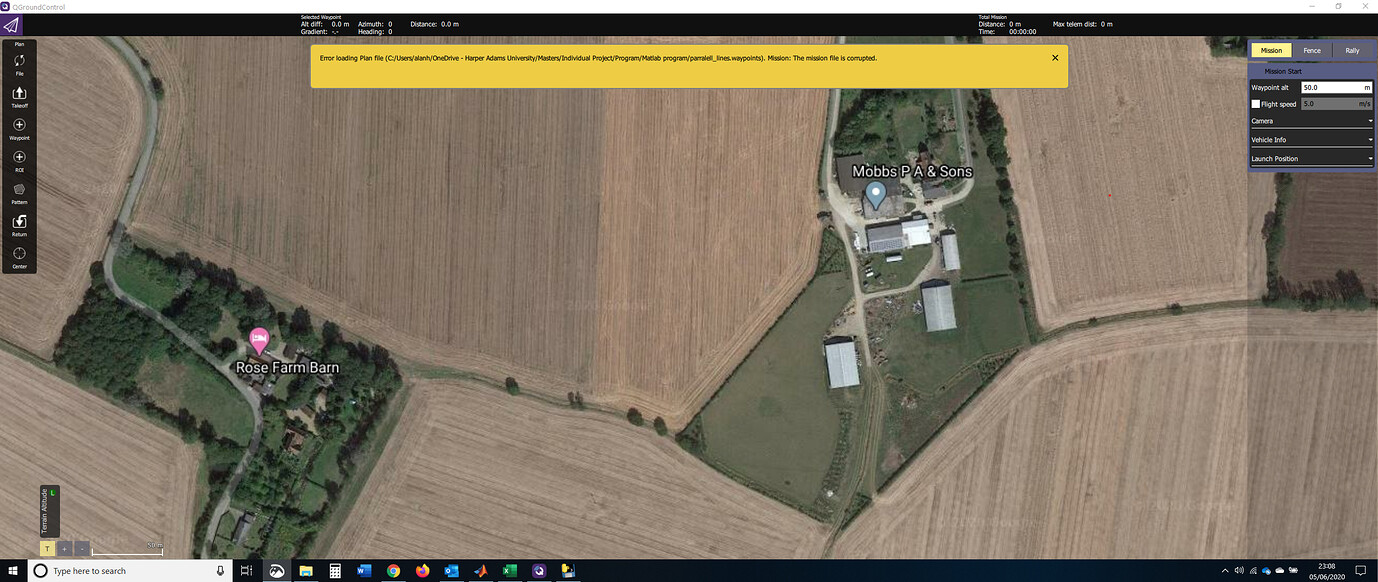Expand the Camera section
This screenshot has width=1378, height=582.
[x=1312, y=121]
